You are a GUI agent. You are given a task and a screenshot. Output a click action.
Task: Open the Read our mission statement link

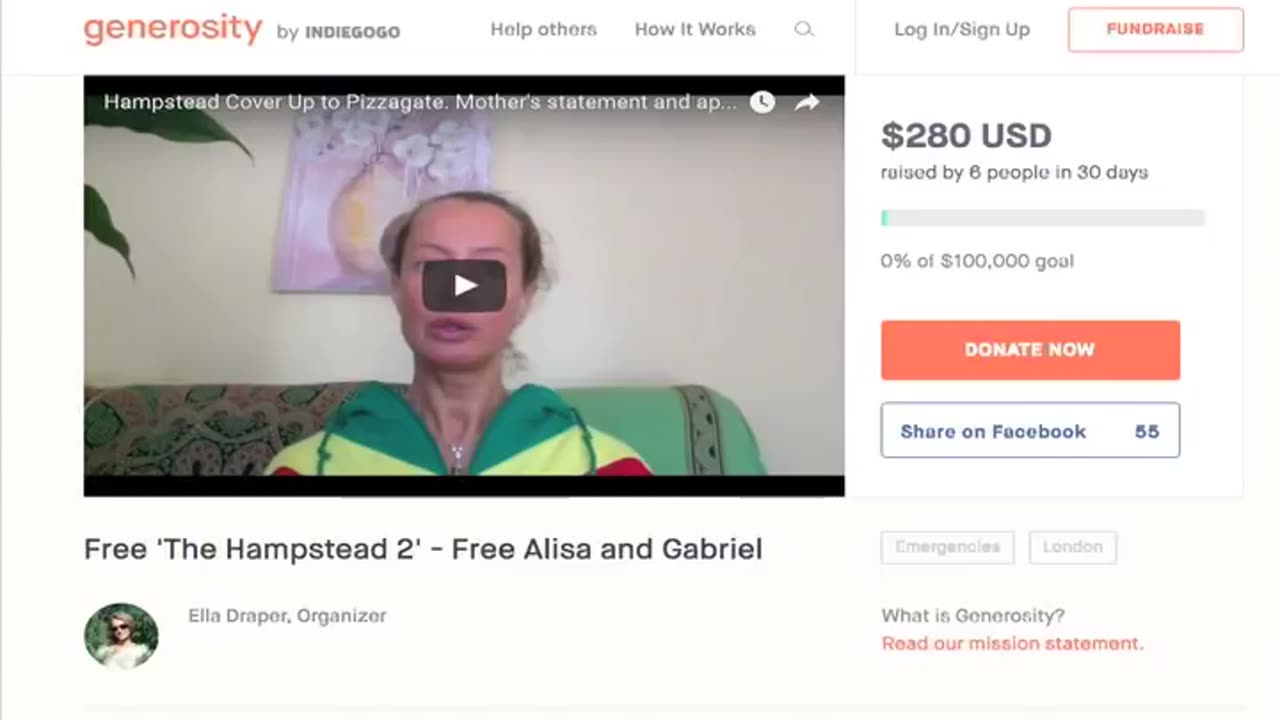pos(1012,643)
